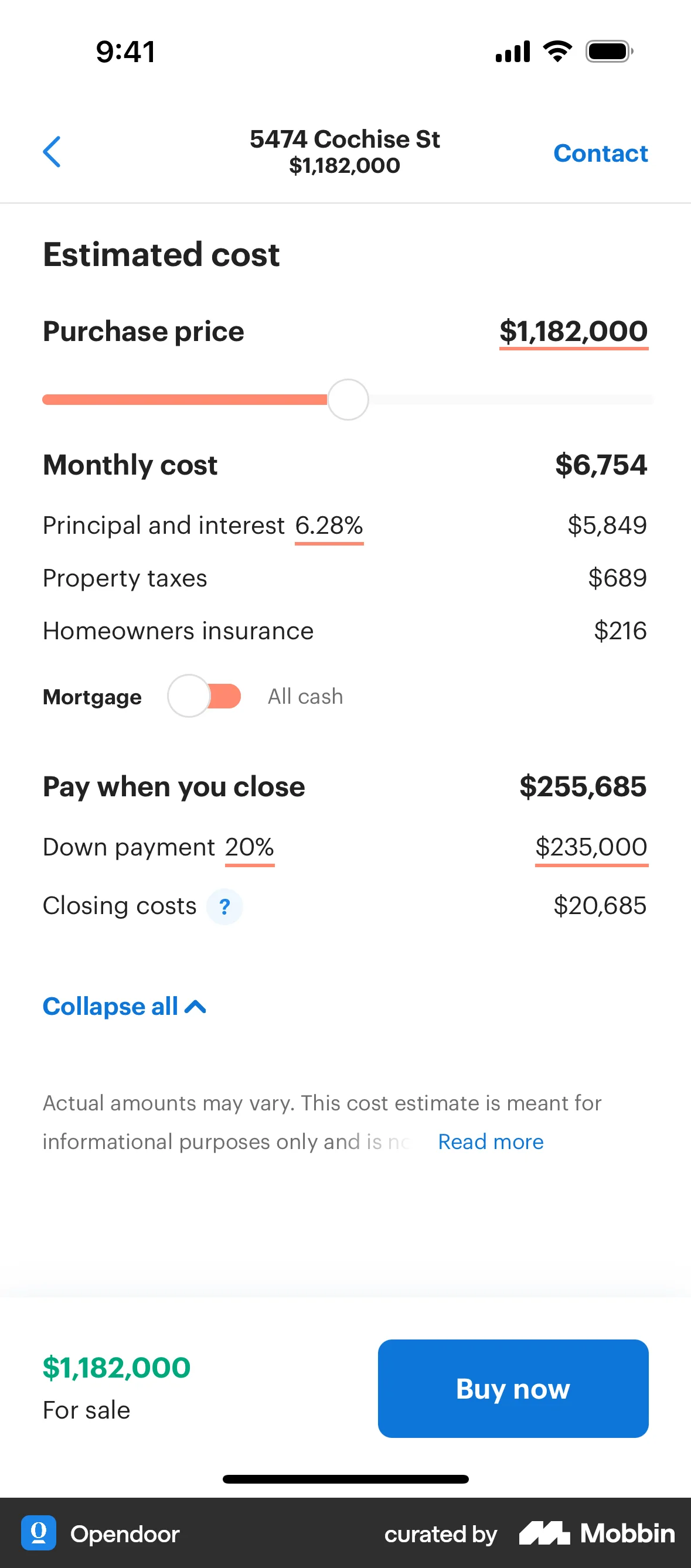Tap the battery status icon

(x=608, y=52)
